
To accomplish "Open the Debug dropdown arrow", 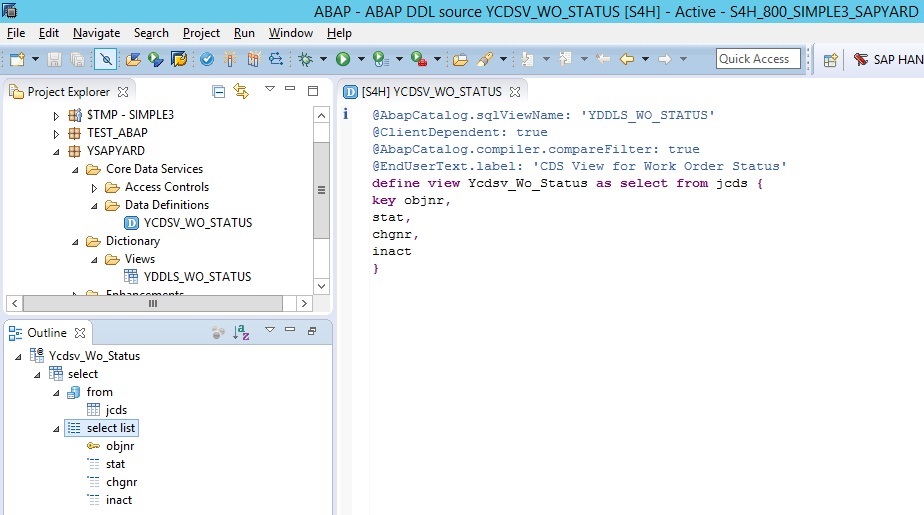I will coord(323,59).
